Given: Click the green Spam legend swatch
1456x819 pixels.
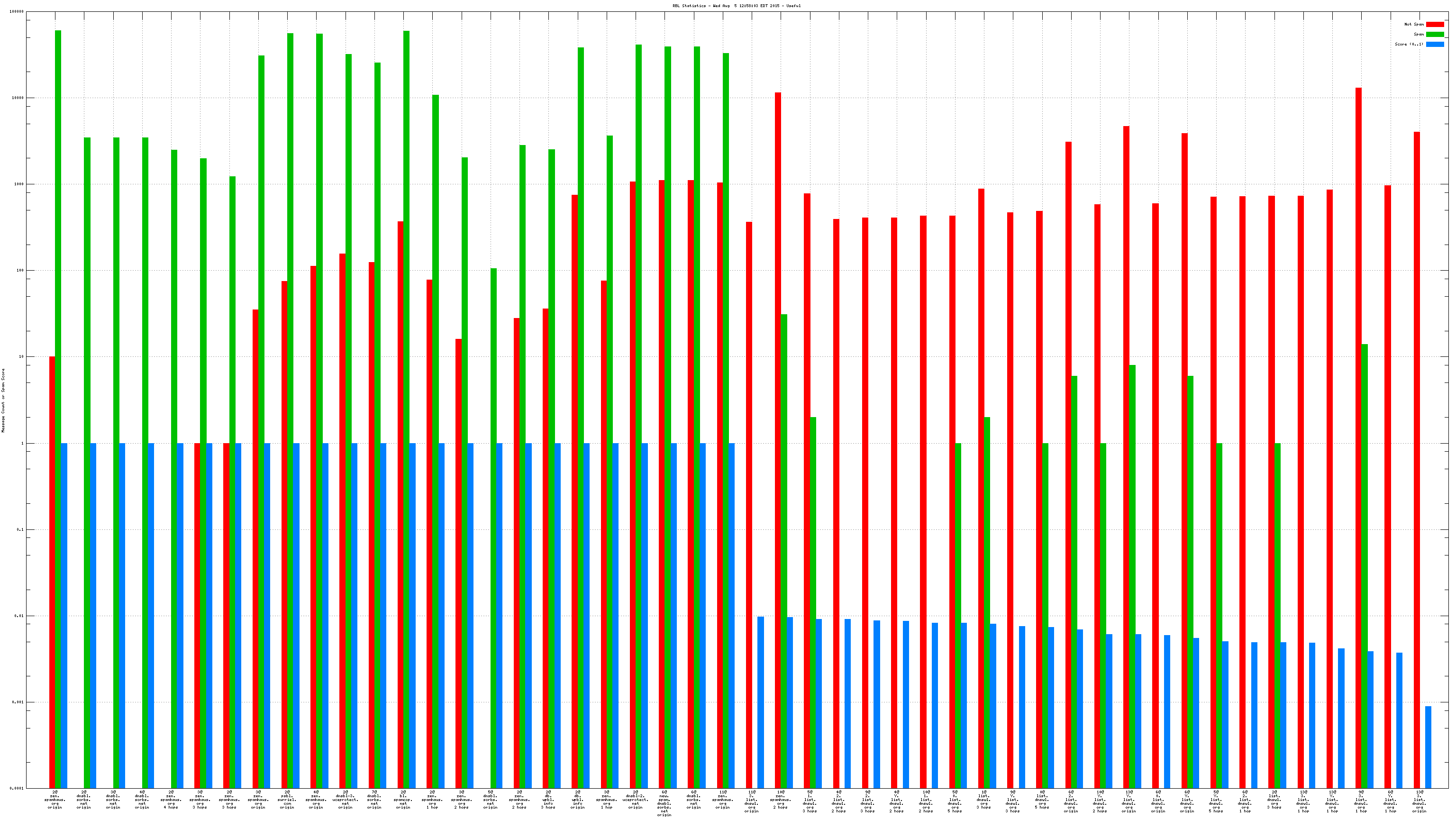Looking at the screenshot, I should tap(1435, 35).
